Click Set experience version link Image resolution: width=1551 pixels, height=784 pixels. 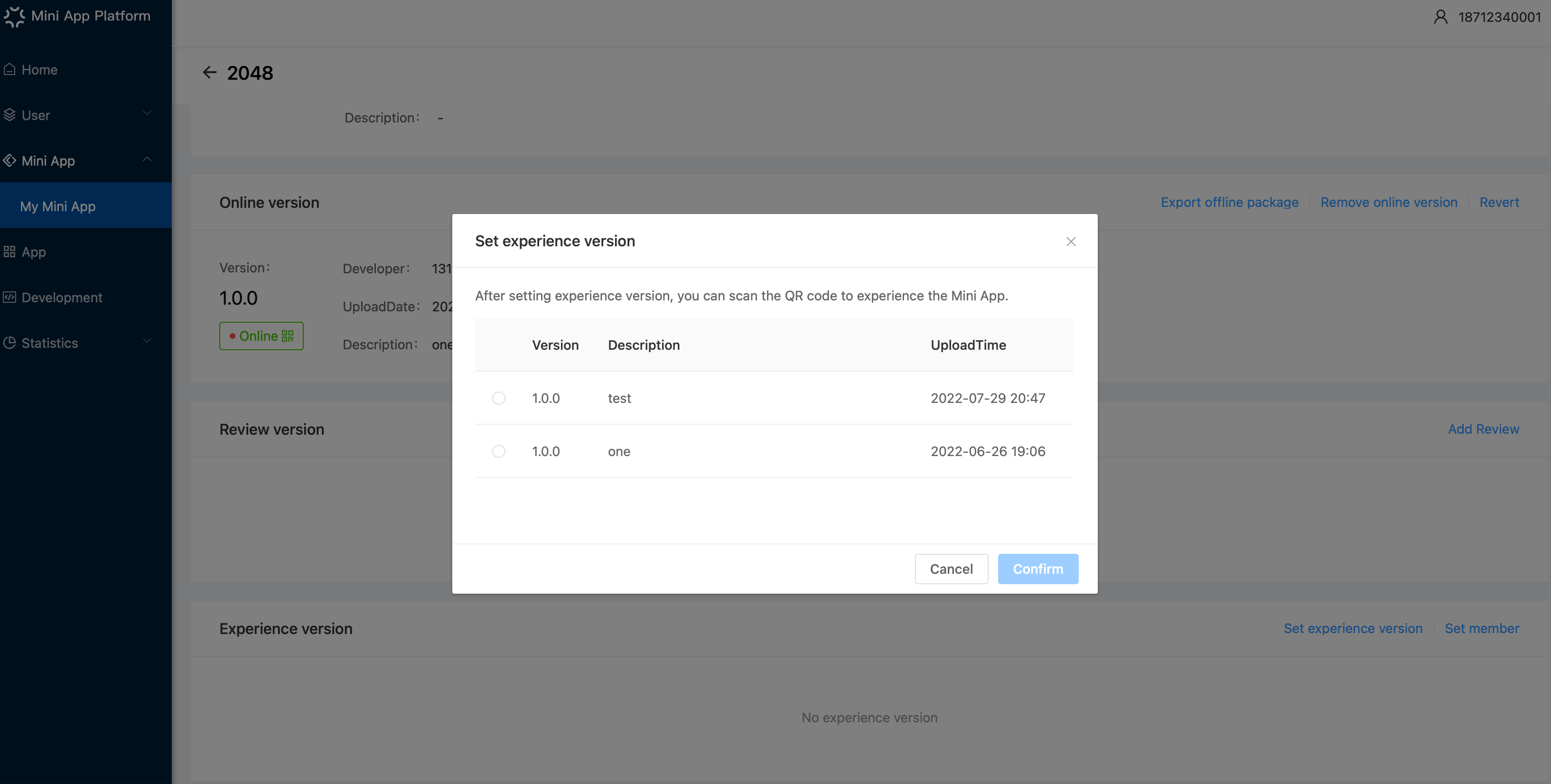[x=1353, y=628]
